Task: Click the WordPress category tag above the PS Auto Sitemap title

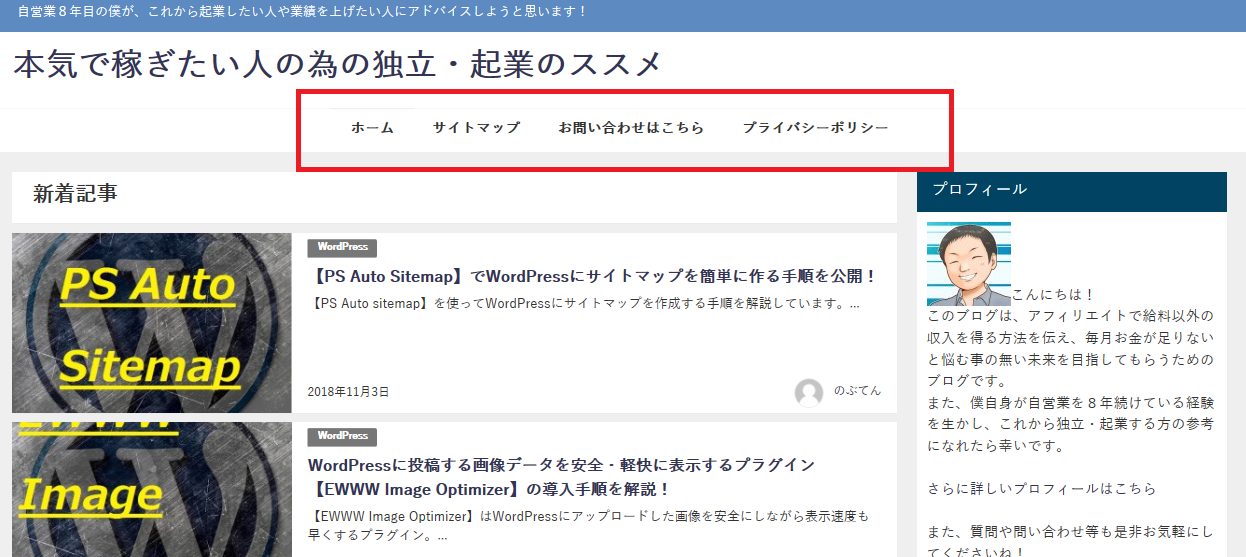Action: click(x=342, y=247)
